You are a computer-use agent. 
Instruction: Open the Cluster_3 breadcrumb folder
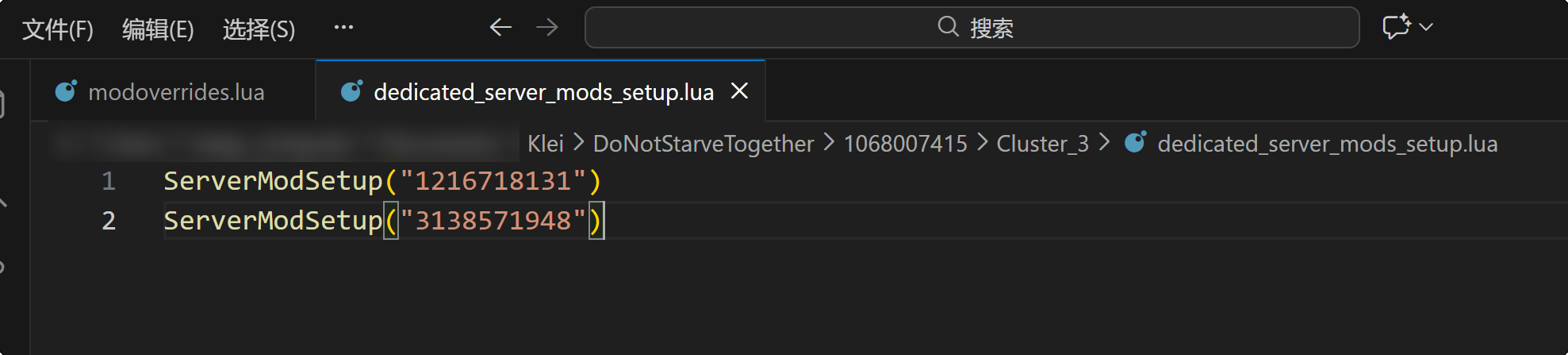(1042, 144)
